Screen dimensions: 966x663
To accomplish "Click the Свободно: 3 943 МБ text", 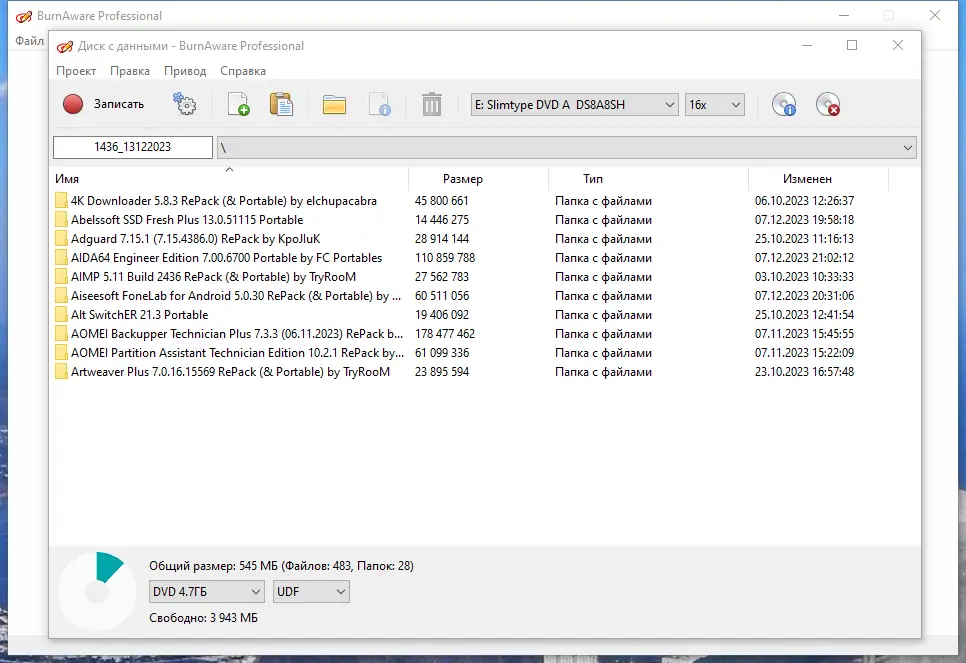I will (x=203, y=618).
